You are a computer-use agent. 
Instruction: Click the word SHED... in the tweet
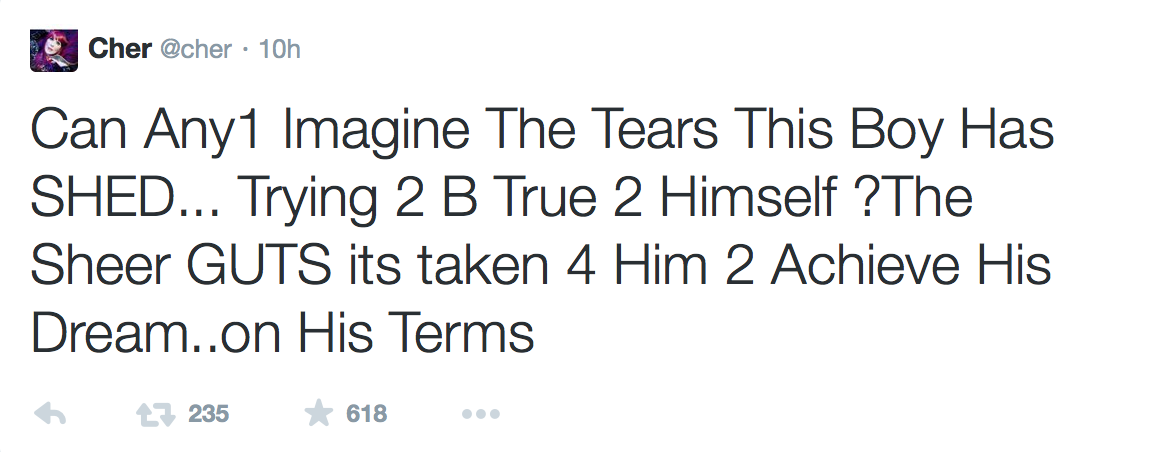125,197
